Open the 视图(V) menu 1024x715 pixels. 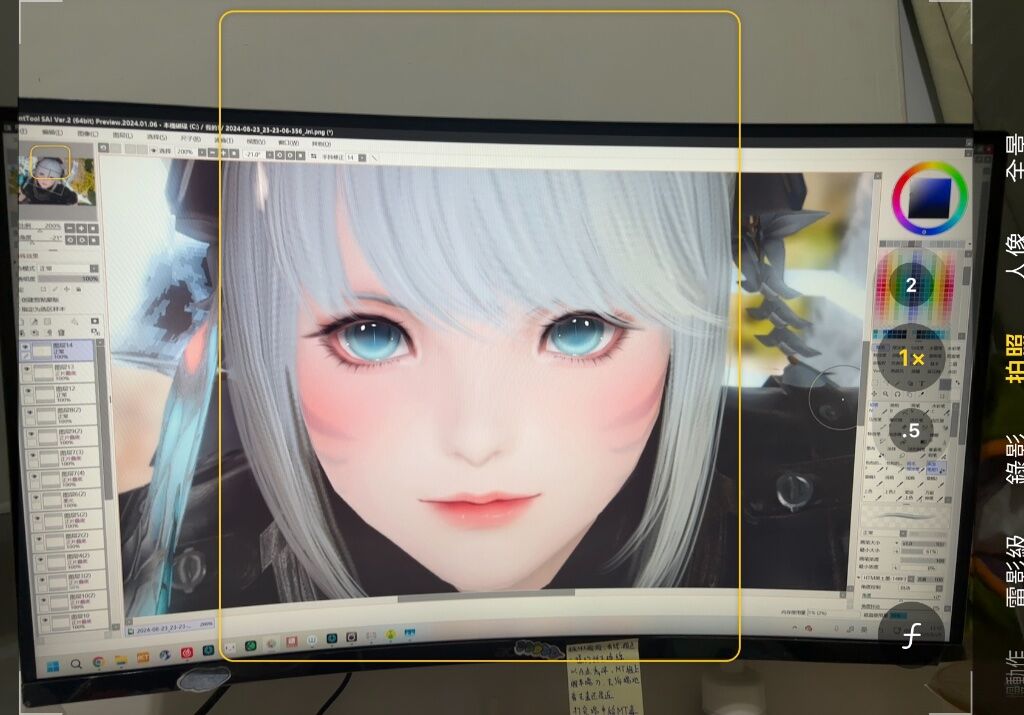[x=255, y=141]
